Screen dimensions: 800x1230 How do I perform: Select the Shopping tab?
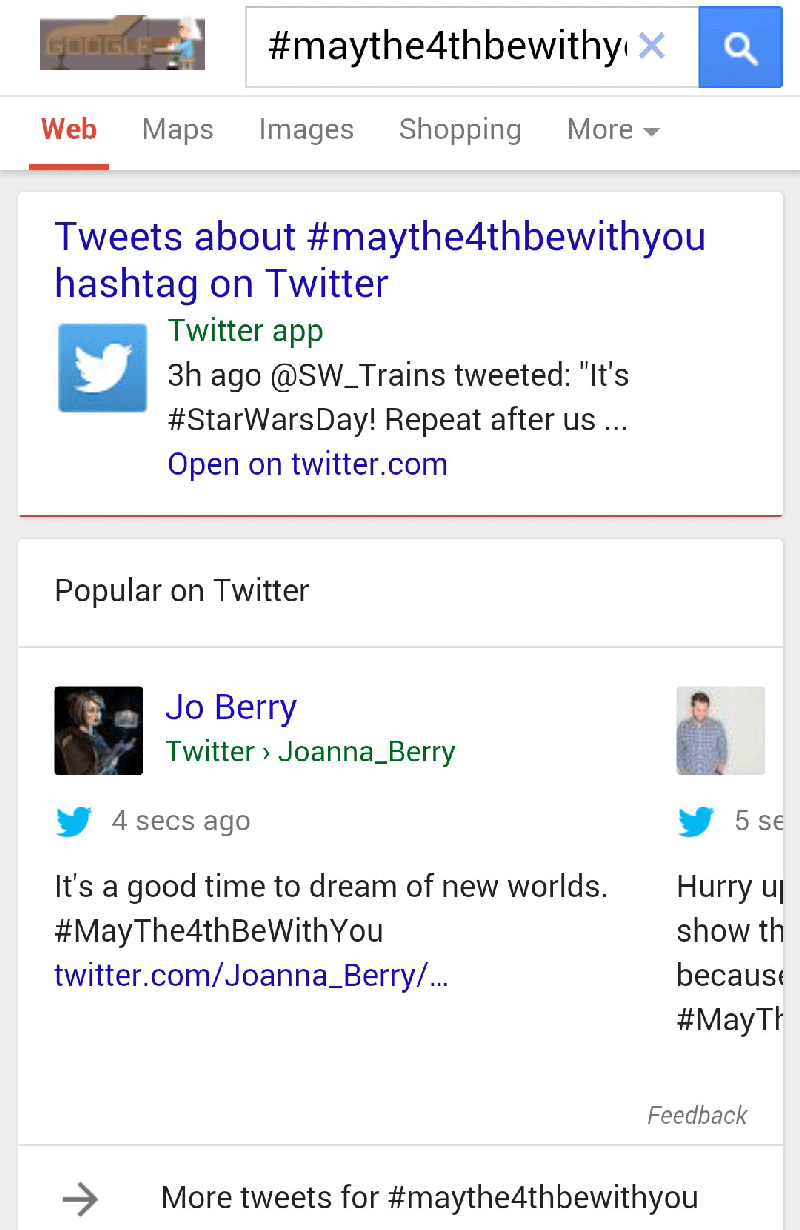click(x=460, y=130)
